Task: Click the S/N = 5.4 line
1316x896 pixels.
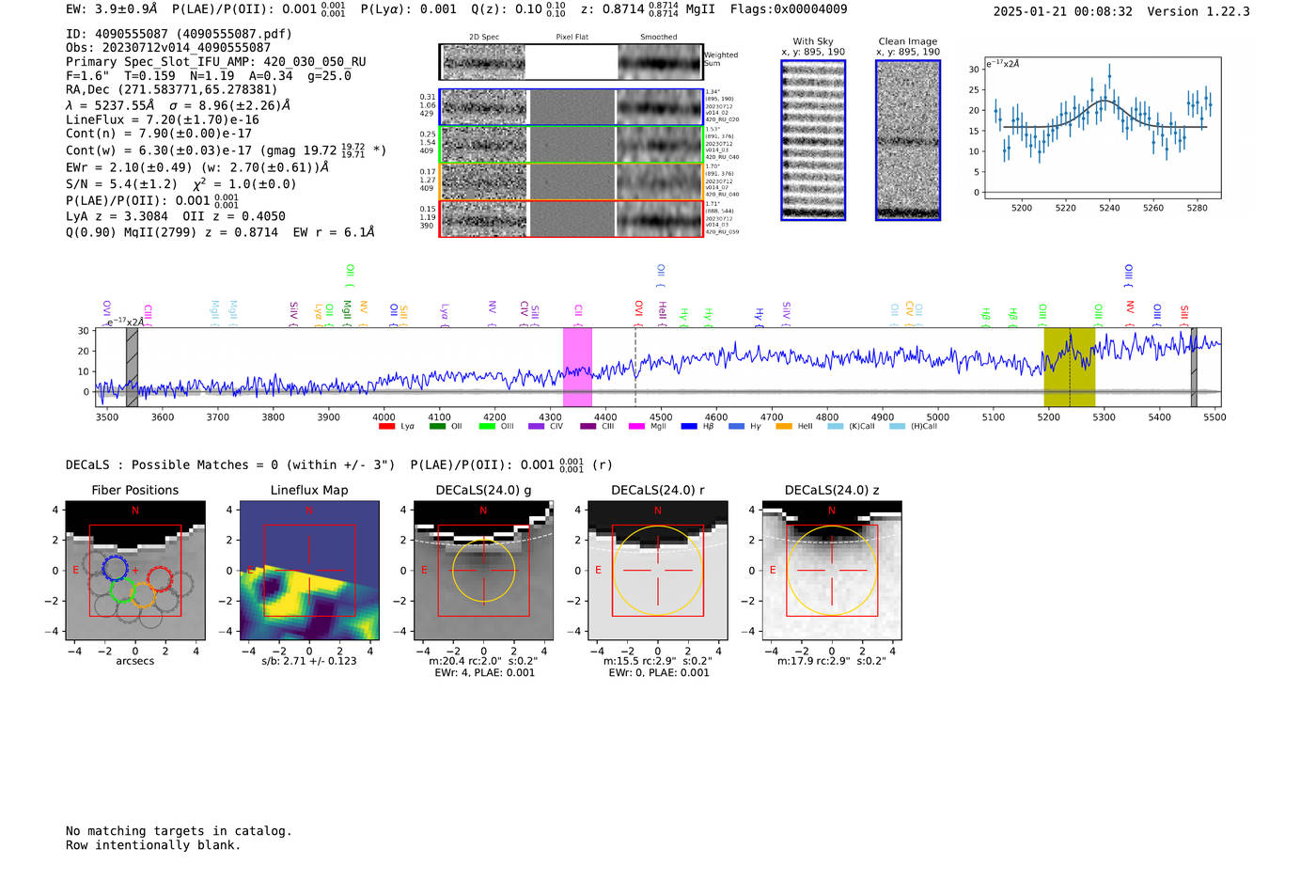Action: pyautogui.click(x=181, y=184)
